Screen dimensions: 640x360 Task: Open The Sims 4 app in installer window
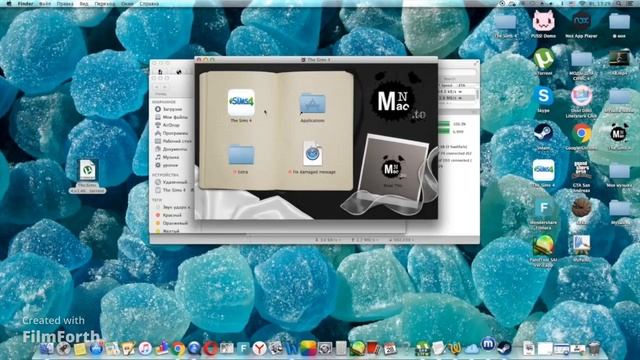[241, 103]
